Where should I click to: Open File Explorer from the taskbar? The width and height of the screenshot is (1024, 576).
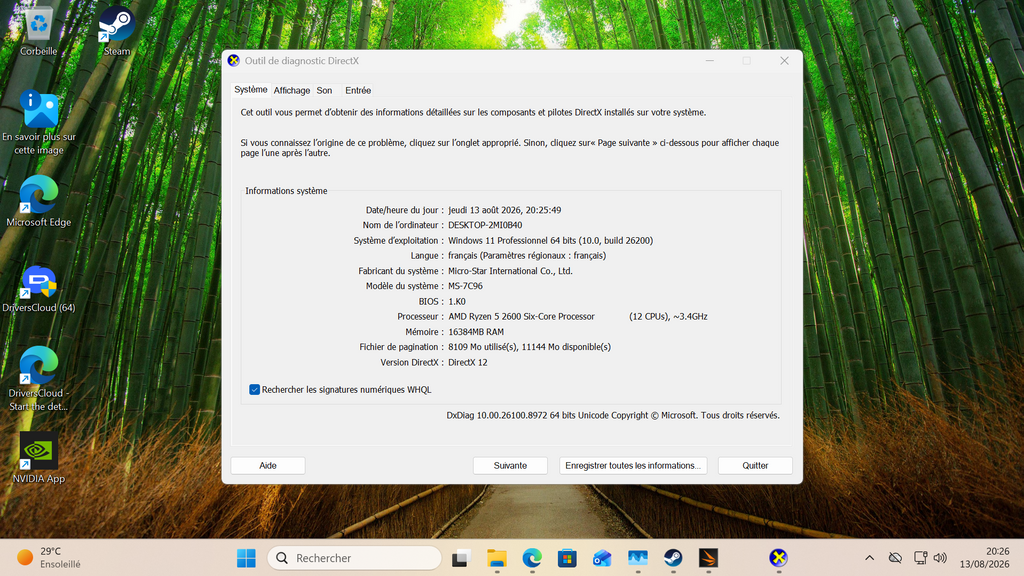tap(497, 558)
